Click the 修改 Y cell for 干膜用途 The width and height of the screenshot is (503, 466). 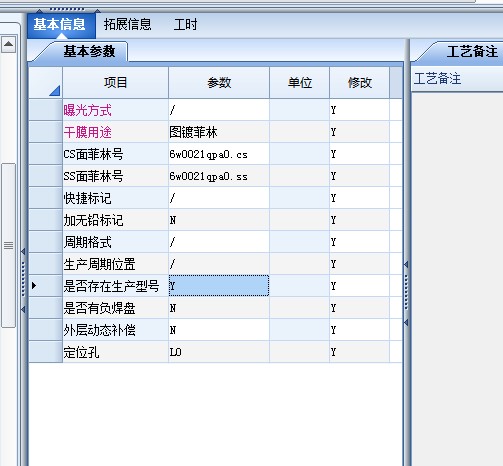(359, 132)
